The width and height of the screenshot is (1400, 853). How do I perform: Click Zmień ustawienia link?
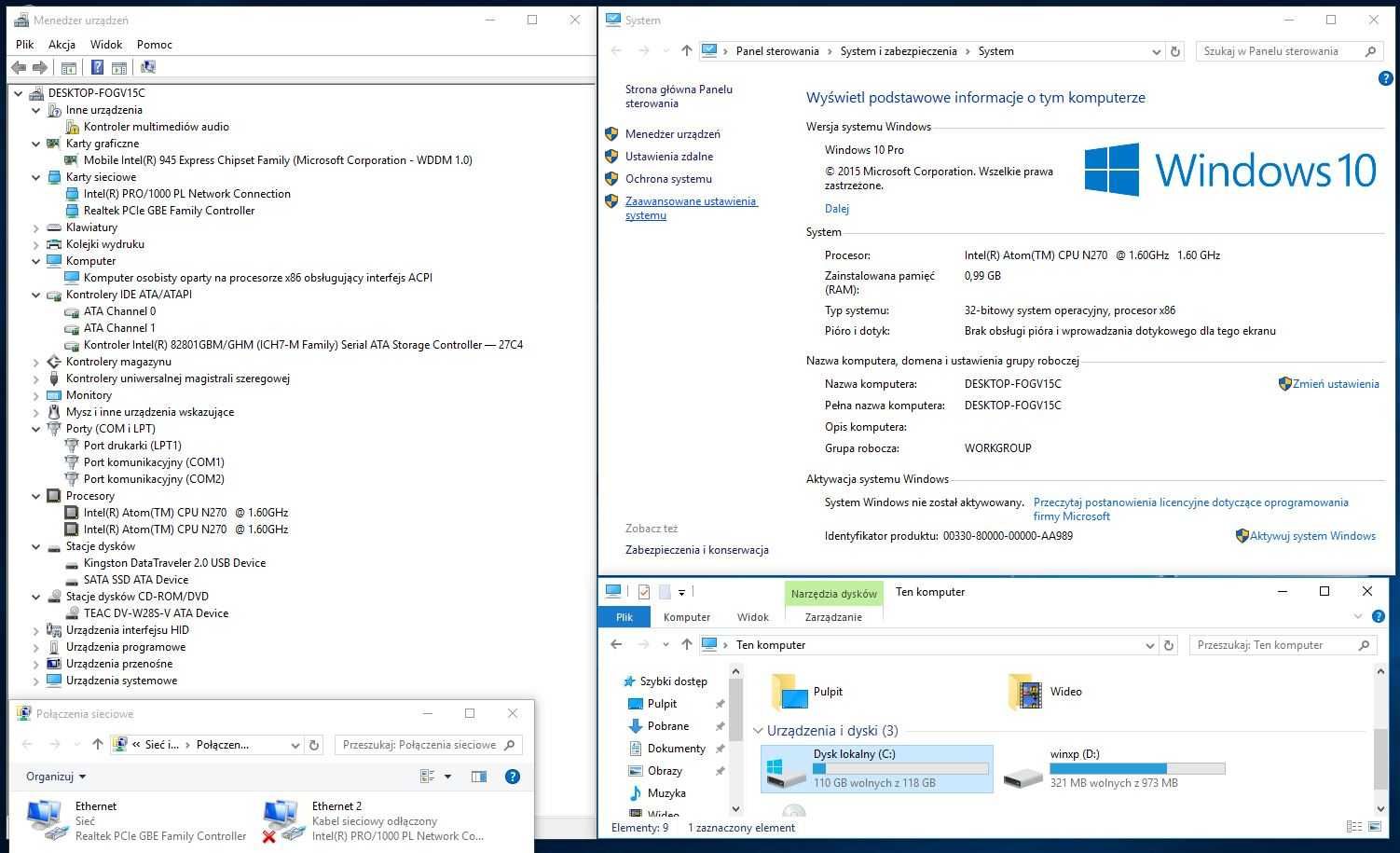click(1335, 384)
